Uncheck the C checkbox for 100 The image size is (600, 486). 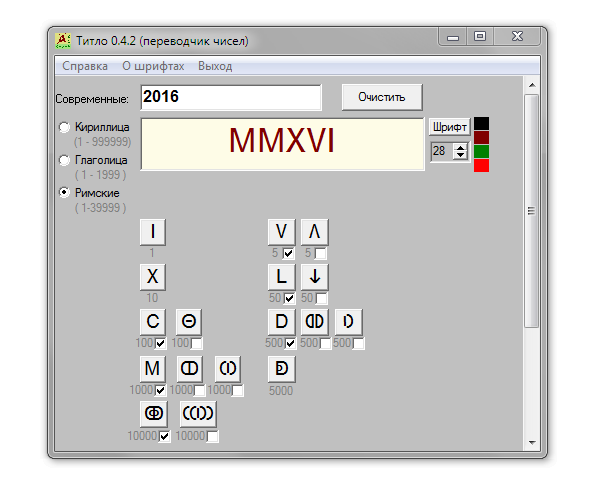pyautogui.click(x=160, y=343)
